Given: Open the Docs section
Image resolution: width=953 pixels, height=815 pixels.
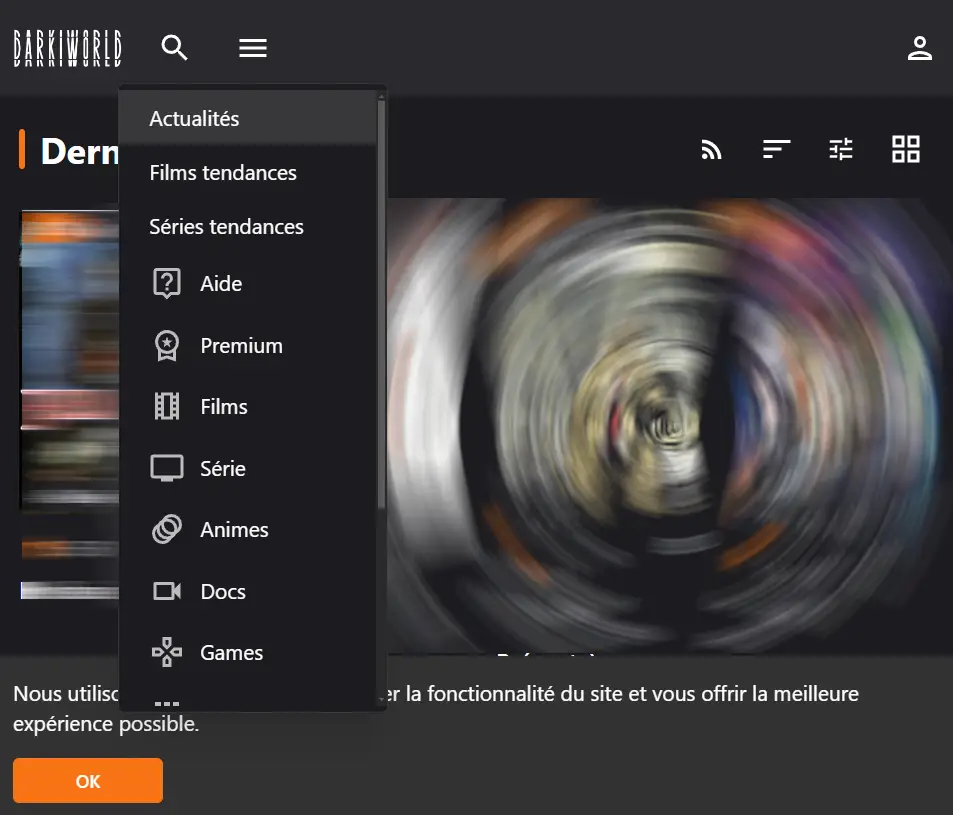Looking at the screenshot, I should tap(223, 591).
